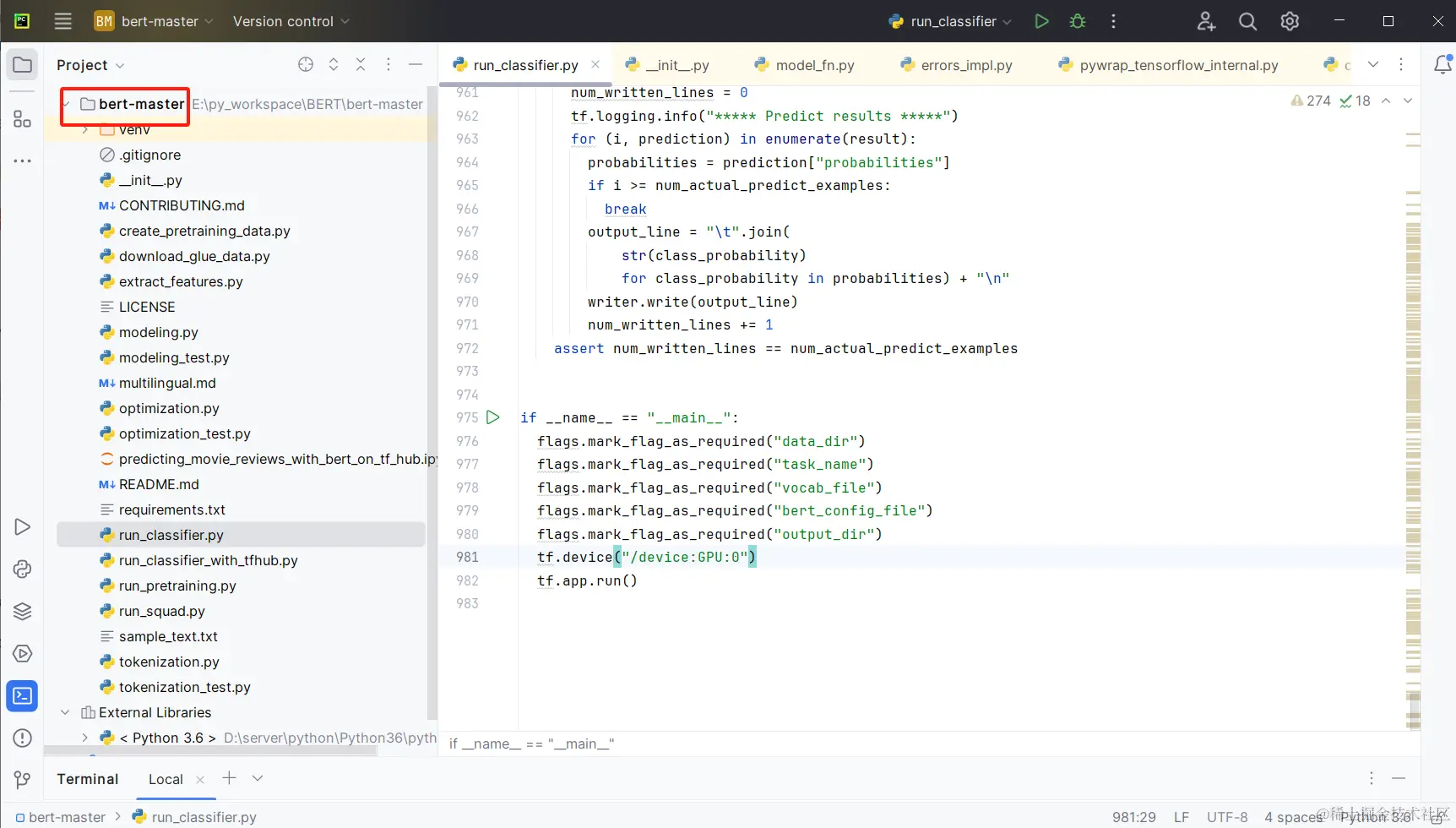1456x828 pixels.
Task: Open more run actions menu in the title bar
Action: 1113,21
